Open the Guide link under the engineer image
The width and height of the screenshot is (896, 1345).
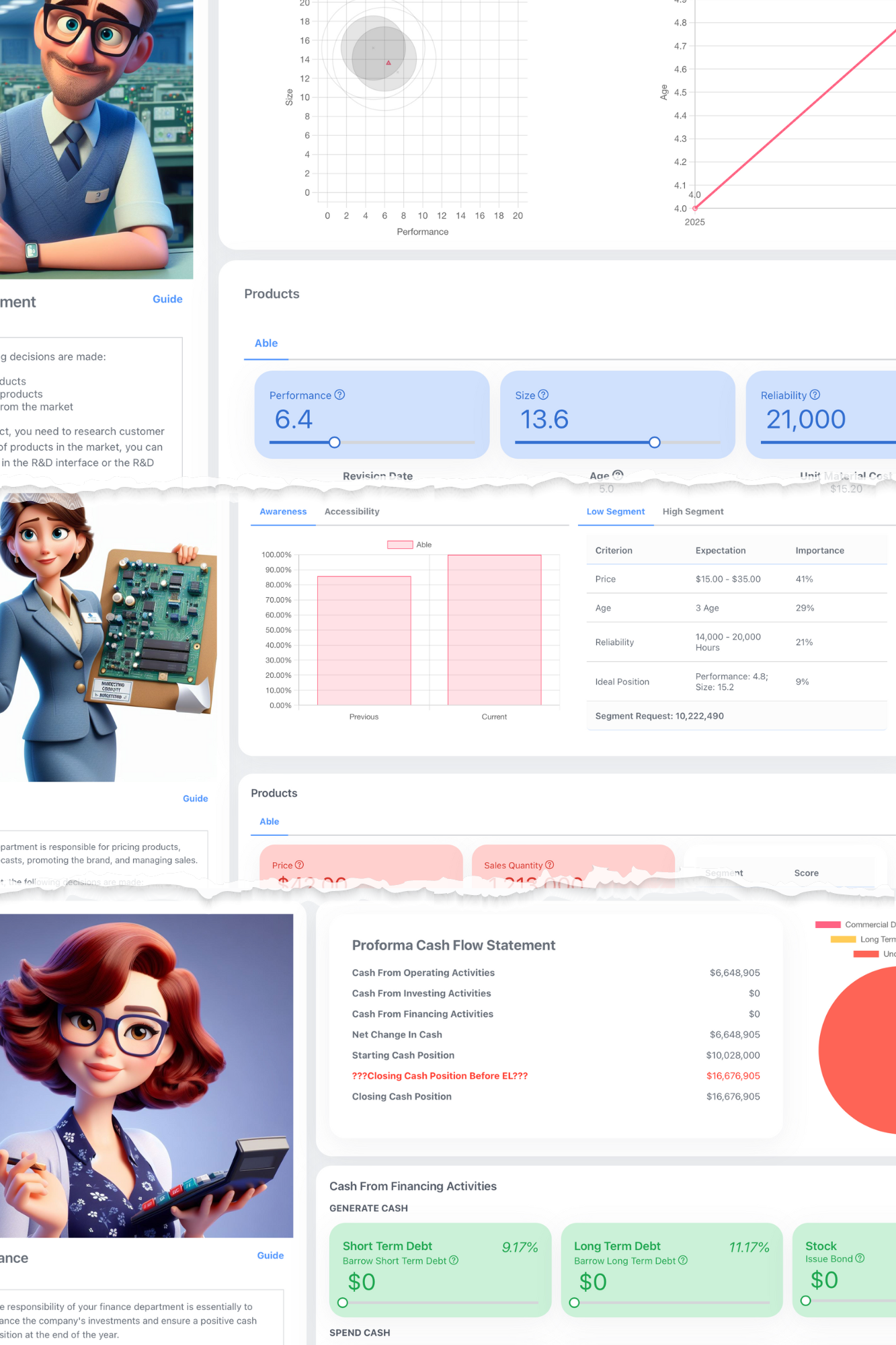click(167, 299)
